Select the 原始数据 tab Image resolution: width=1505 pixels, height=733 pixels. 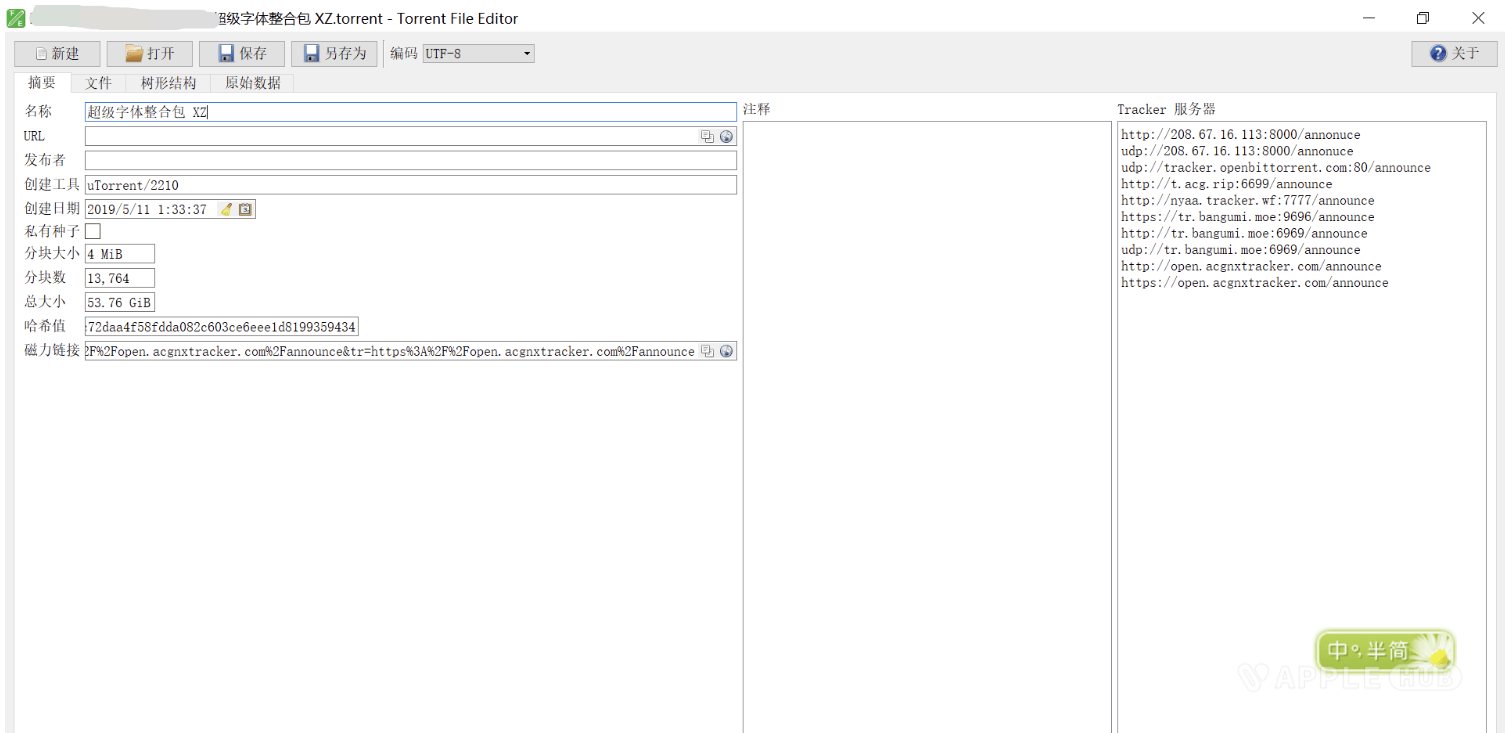point(252,83)
